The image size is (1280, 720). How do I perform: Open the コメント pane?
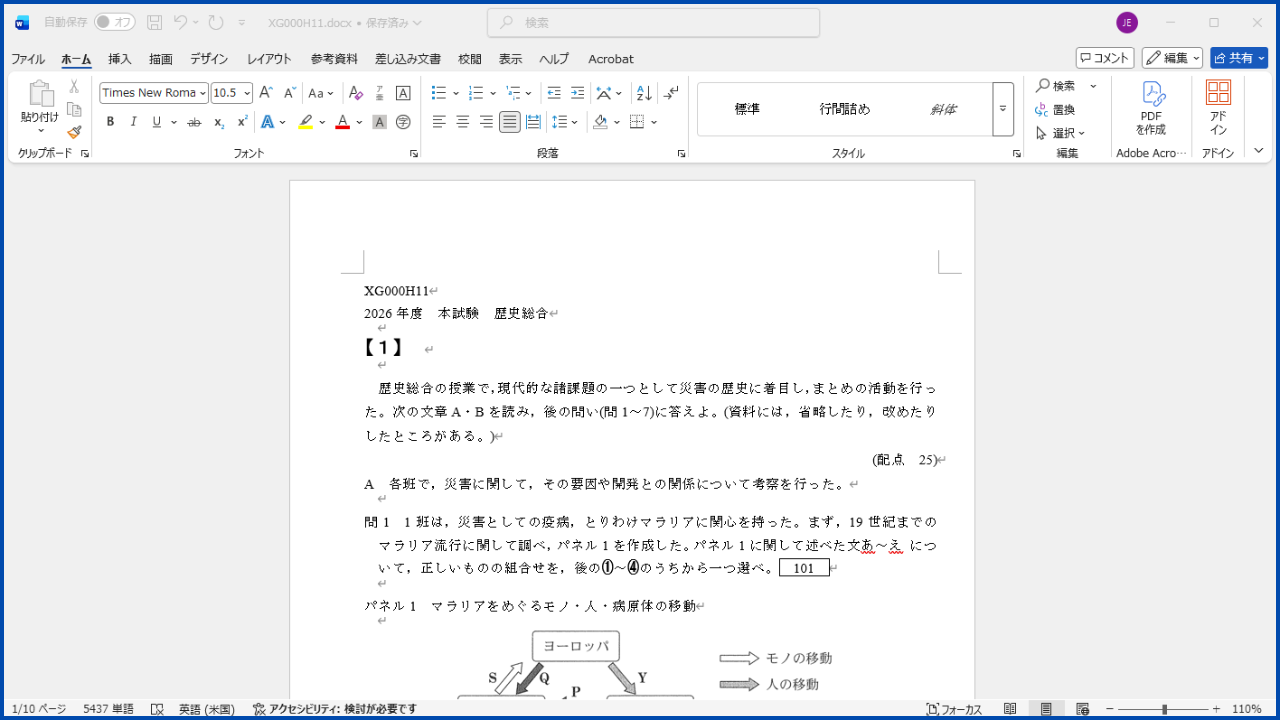[1103, 57]
